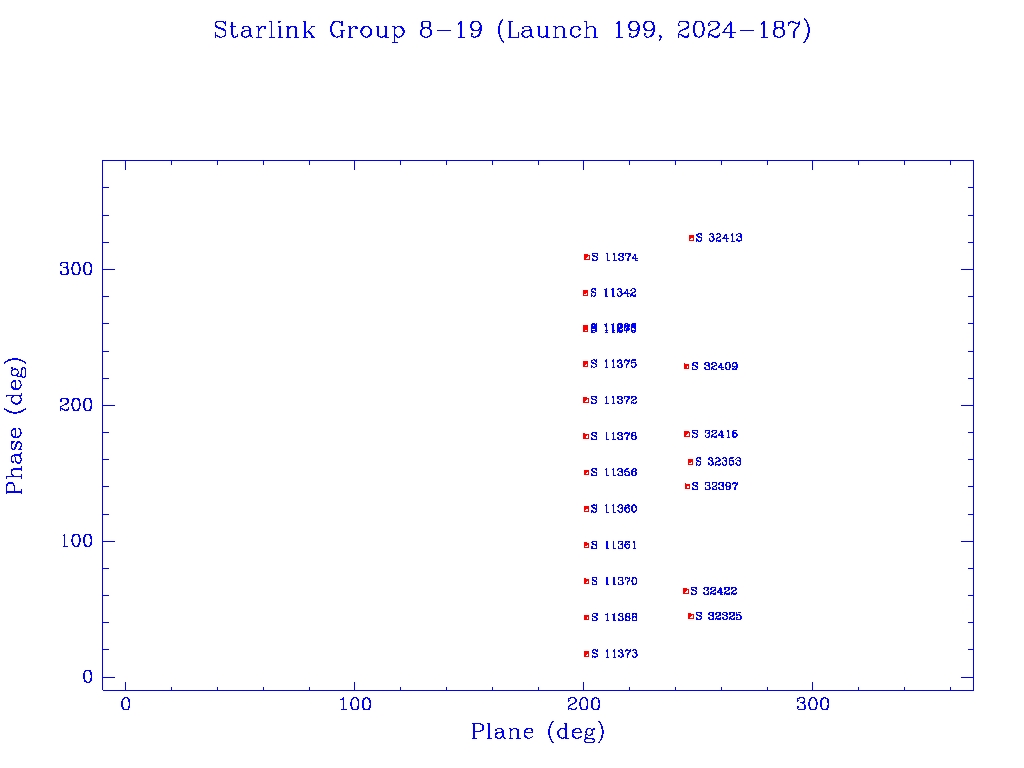Viewport: 1024px width, 768px height.
Task: Click the S 11366 satellite label
Action: pos(613,472)
